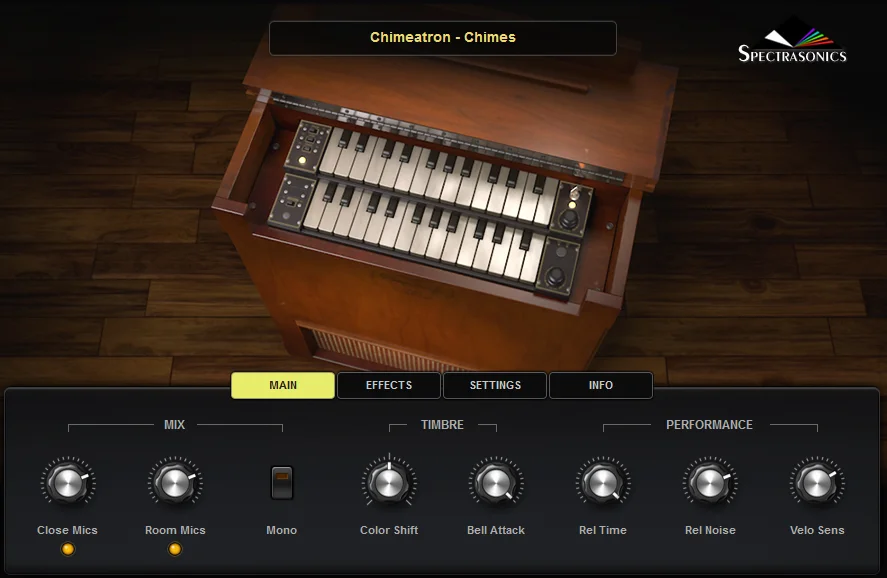Click the Rel Noise label
This screenshot has width=887, height=578.
click(710, 530)
